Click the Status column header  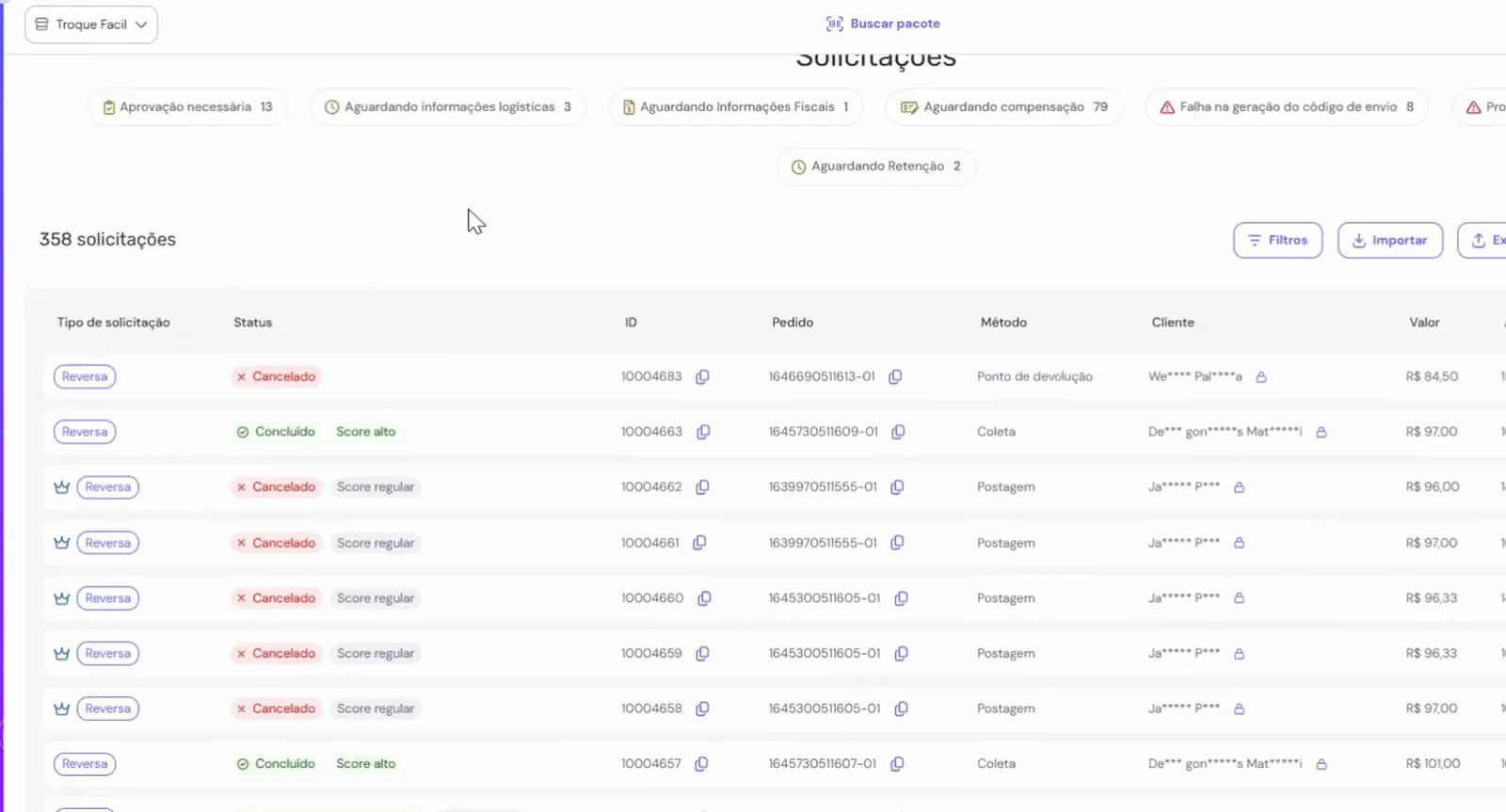click(253, 323)
